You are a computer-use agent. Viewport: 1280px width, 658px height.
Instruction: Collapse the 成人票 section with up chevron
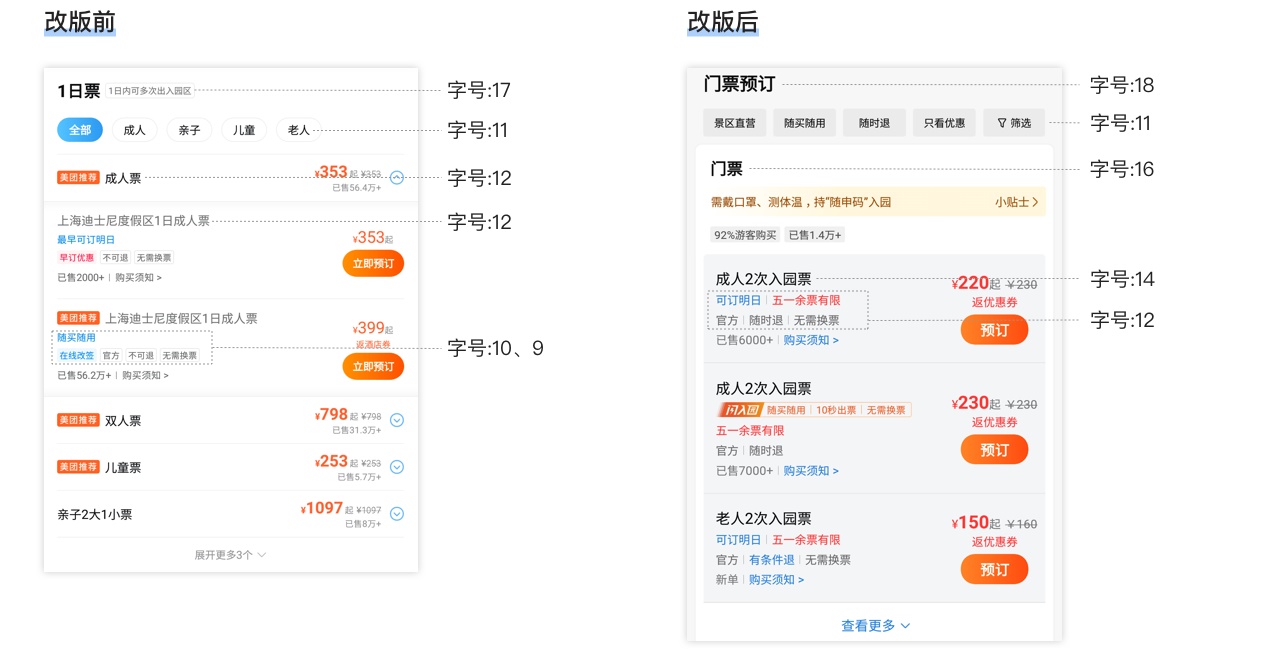coord(396,177)
